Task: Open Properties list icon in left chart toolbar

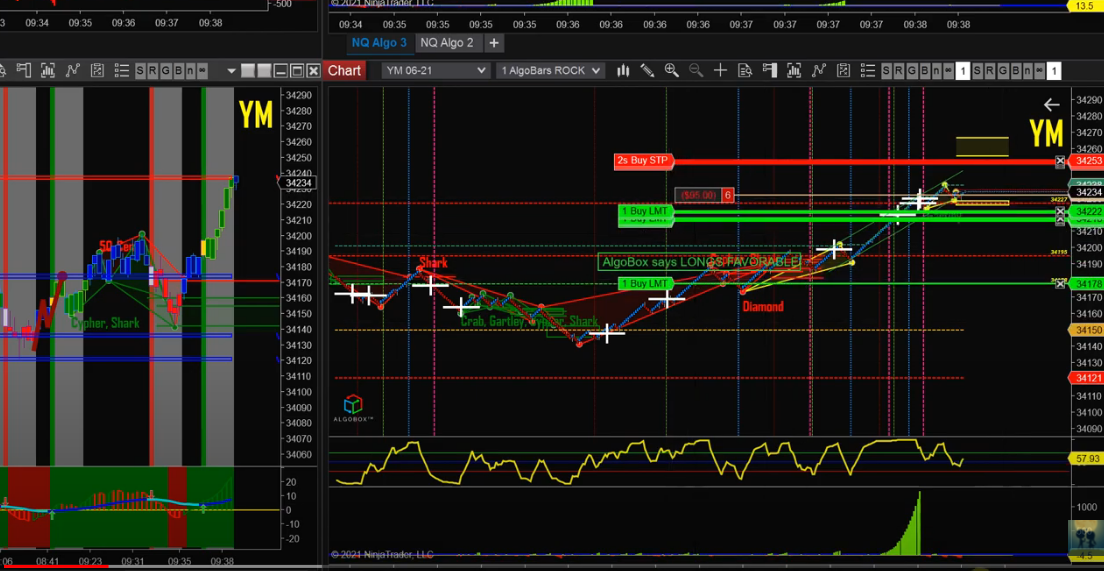Action: click(122, 70)
